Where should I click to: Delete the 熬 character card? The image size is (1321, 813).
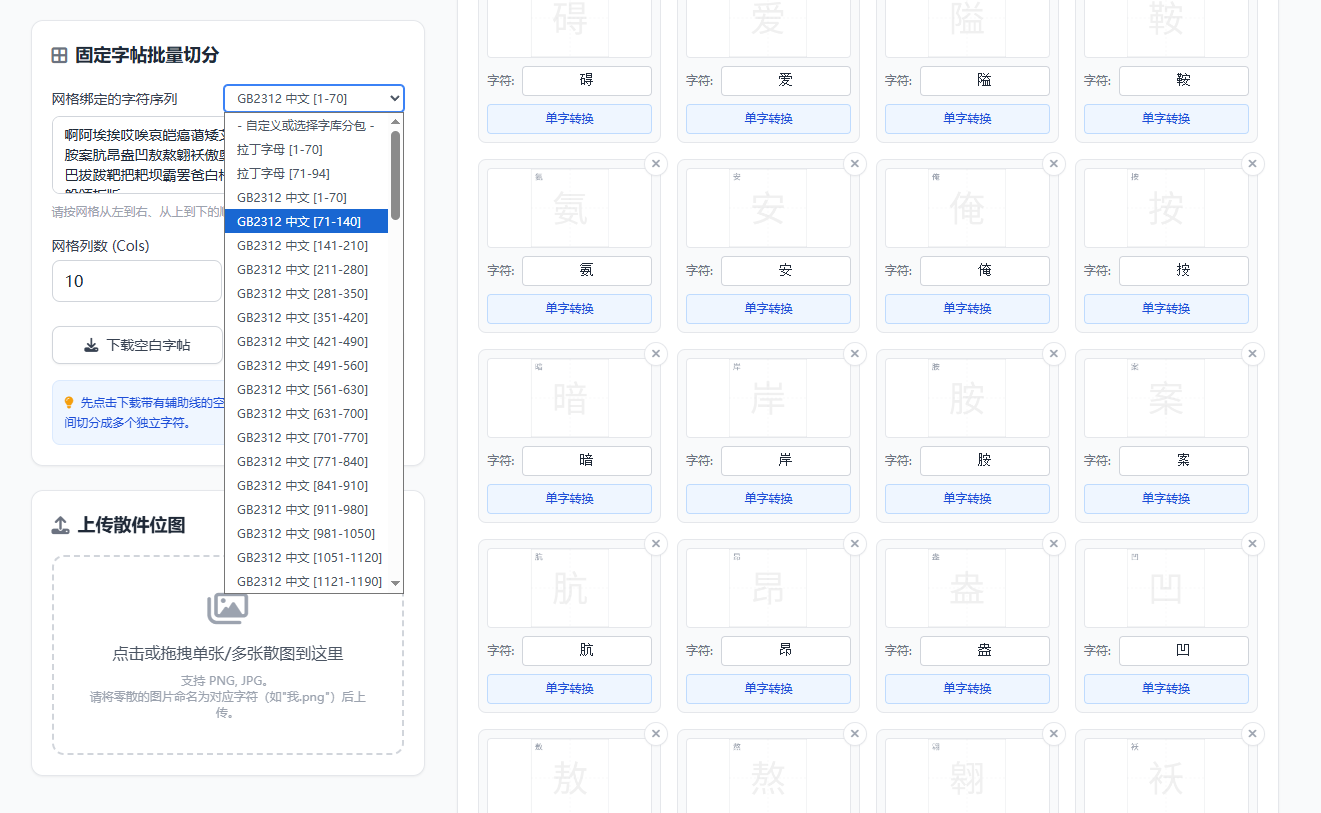(x=855, y=734)
